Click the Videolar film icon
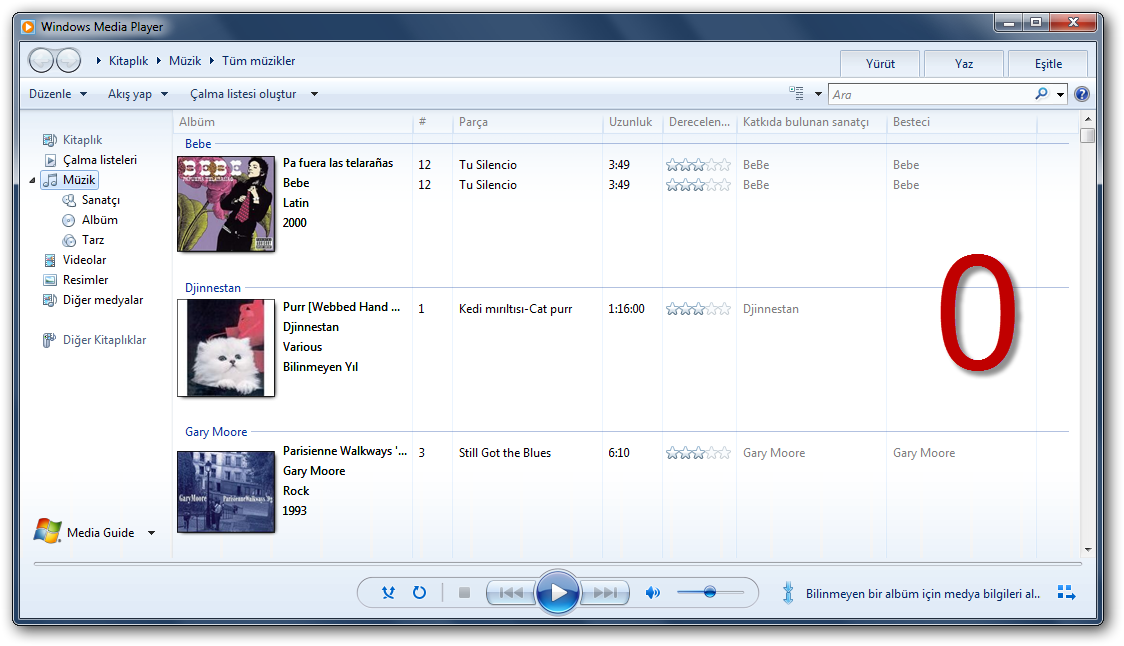 click(x=49, y=260)
